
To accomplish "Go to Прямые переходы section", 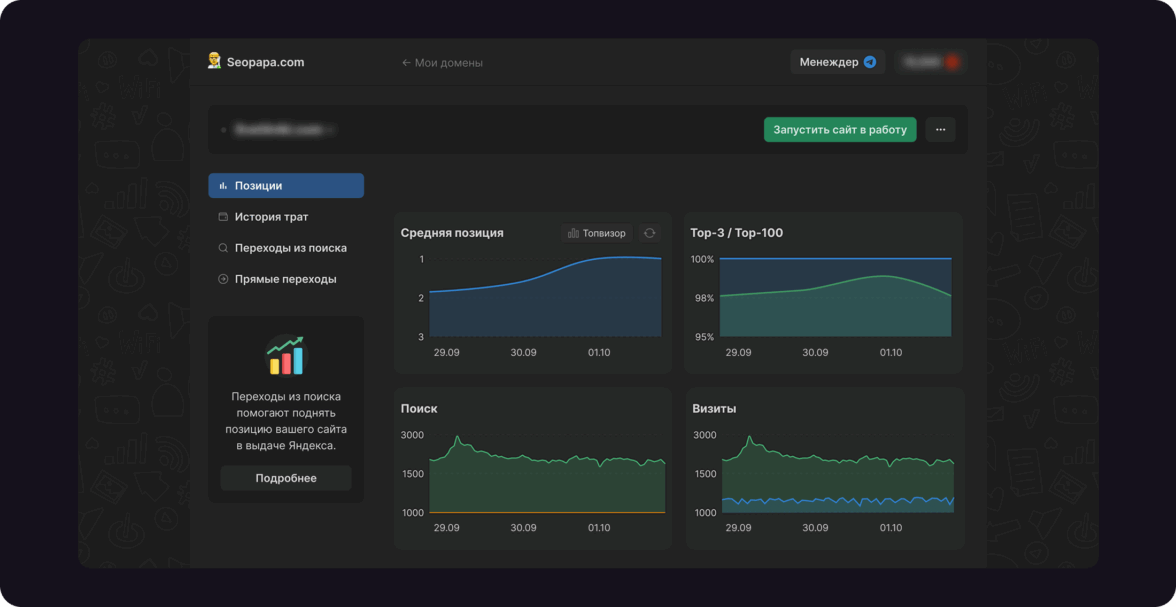I will point(285,279).
